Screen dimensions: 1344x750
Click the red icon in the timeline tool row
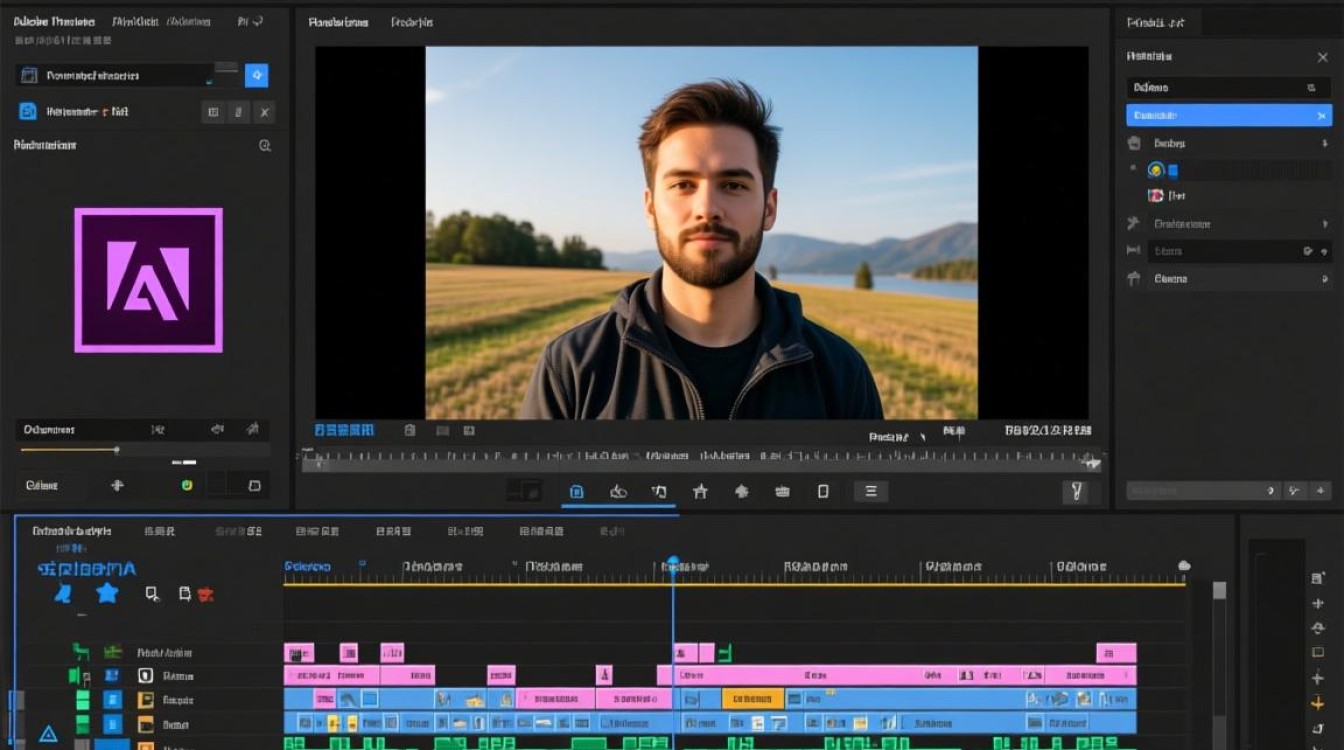(x=206, y=594)
